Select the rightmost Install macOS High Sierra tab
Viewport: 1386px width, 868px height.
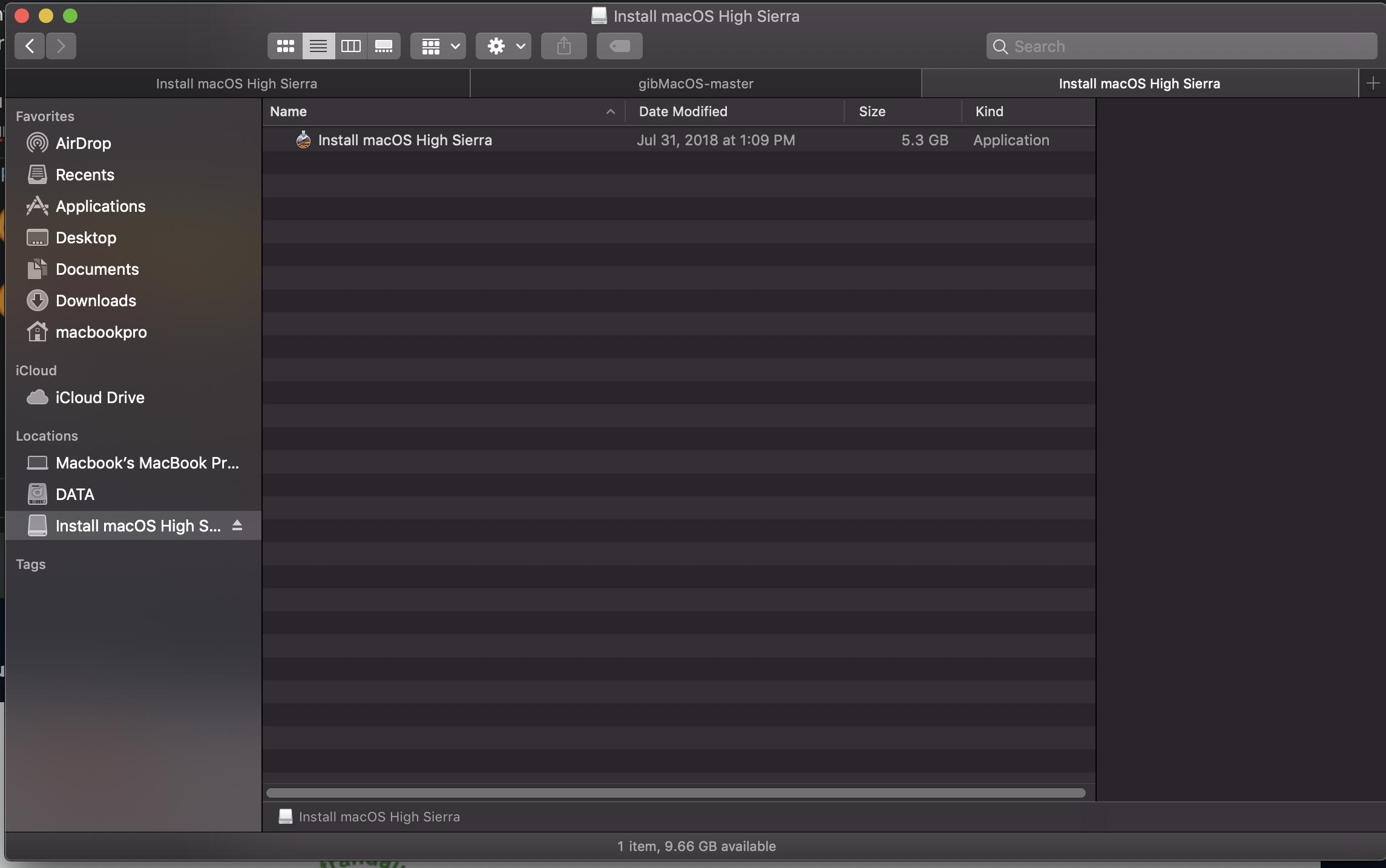[1140, 84]
